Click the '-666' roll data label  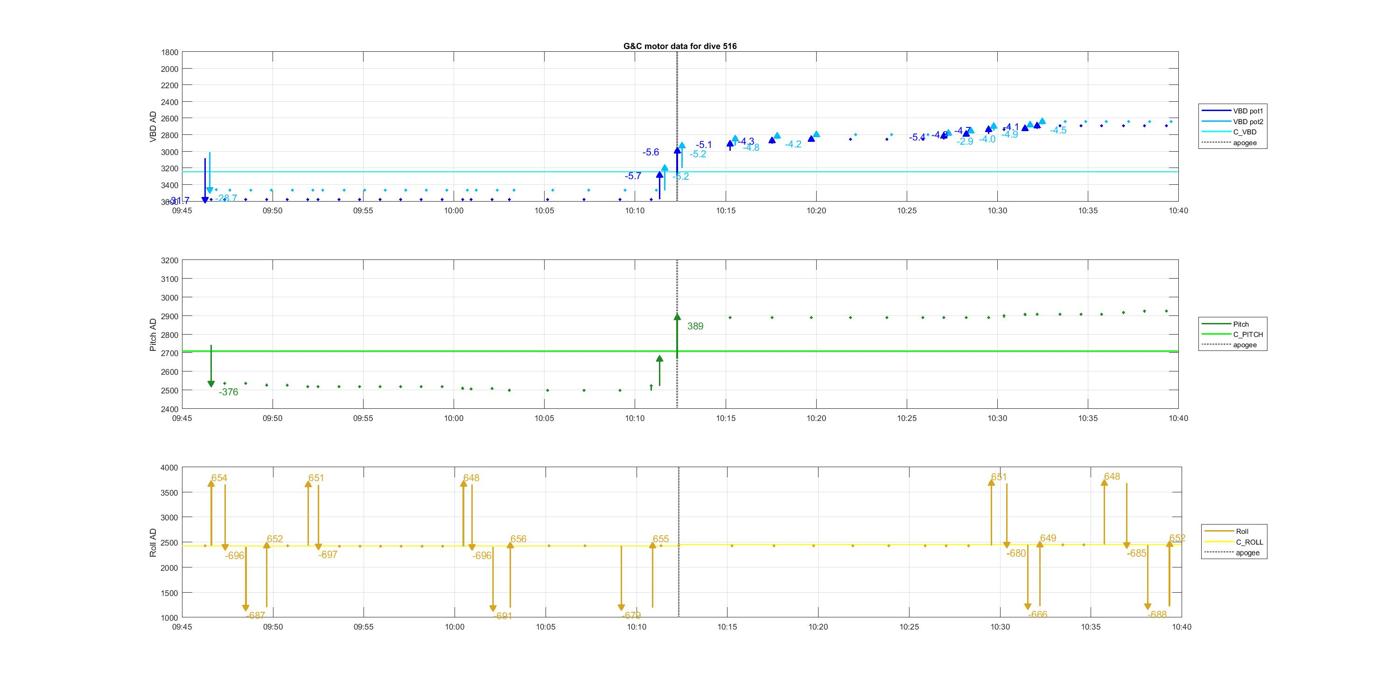[1038, 615]
